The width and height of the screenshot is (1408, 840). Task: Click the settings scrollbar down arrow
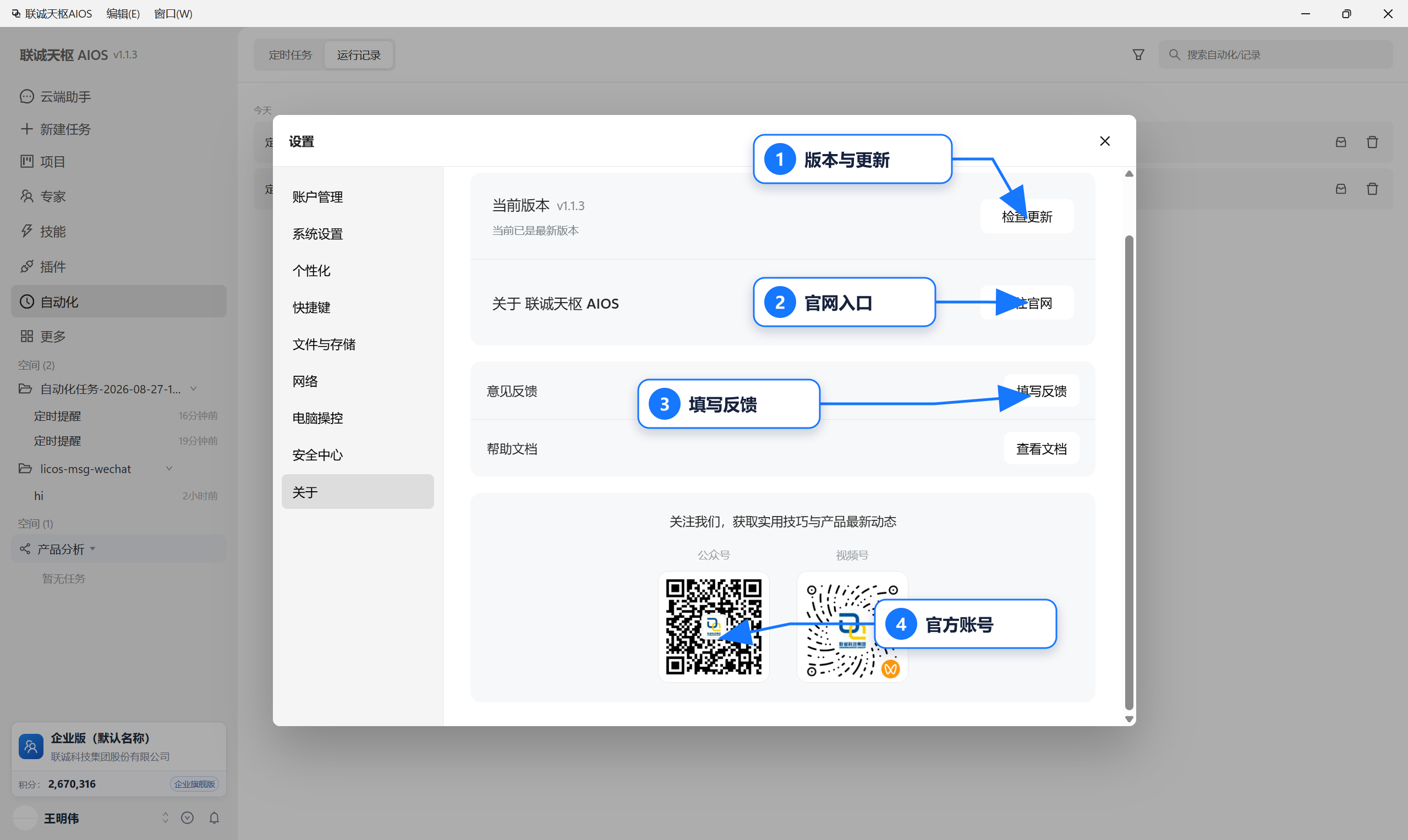point(1129,720)
